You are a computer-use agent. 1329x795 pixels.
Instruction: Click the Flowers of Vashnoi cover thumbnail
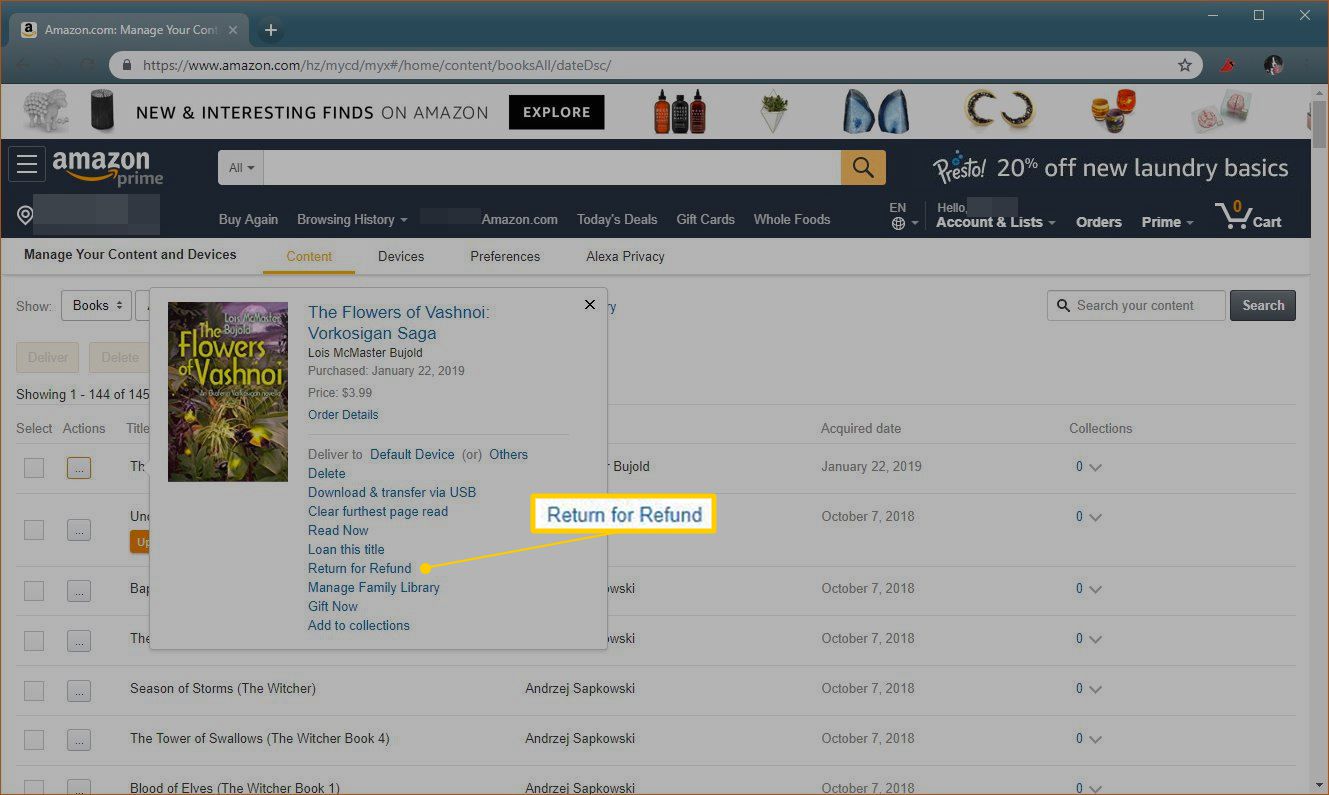[x=228, y=392]
